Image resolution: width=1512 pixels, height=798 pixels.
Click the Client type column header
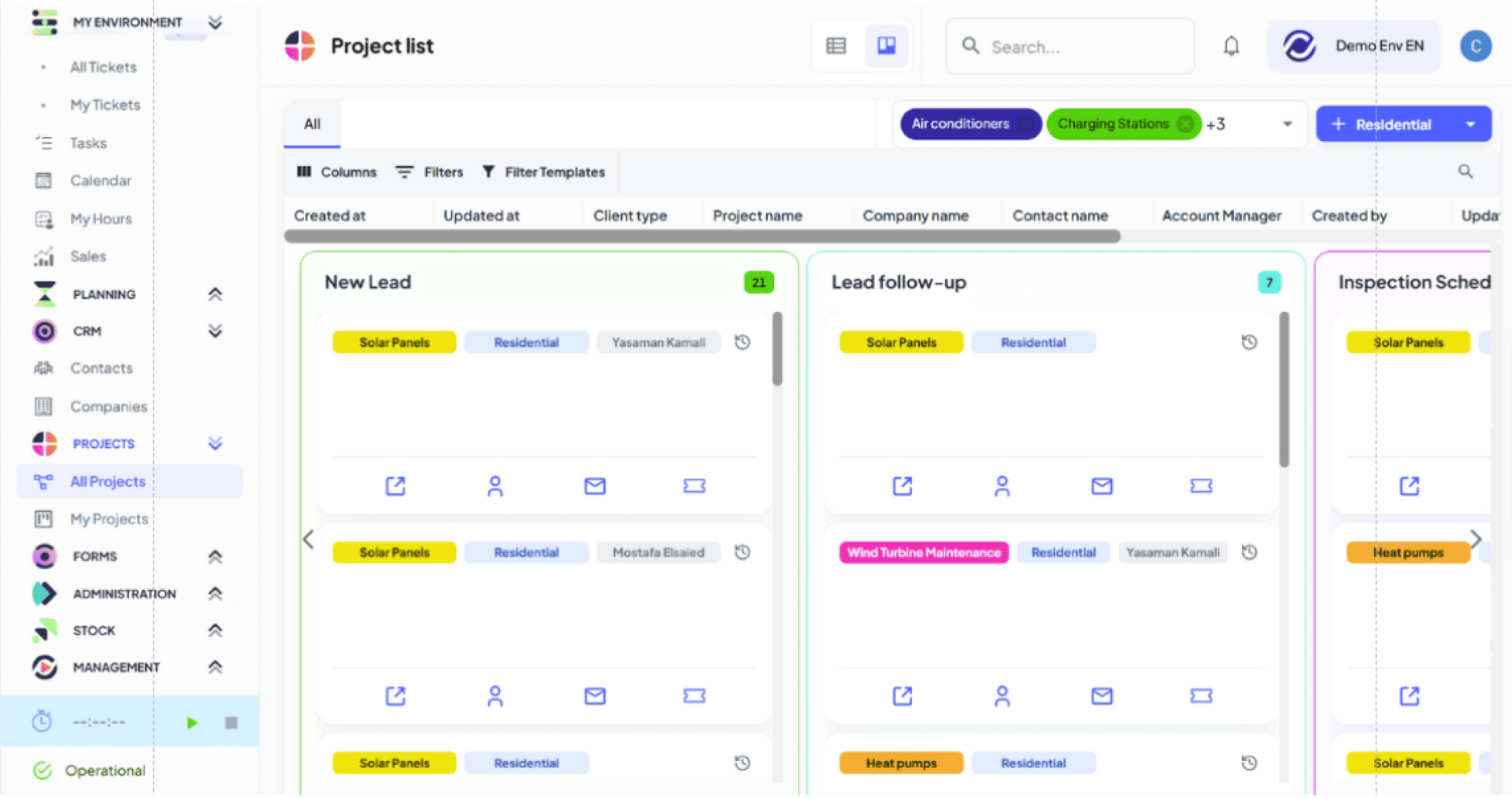(630, 216)
